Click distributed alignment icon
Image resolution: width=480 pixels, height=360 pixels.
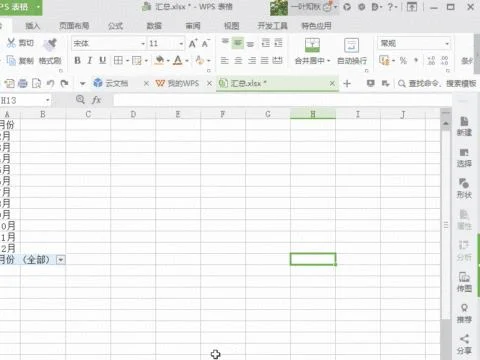pyautogui.click(x=277, y=60)
